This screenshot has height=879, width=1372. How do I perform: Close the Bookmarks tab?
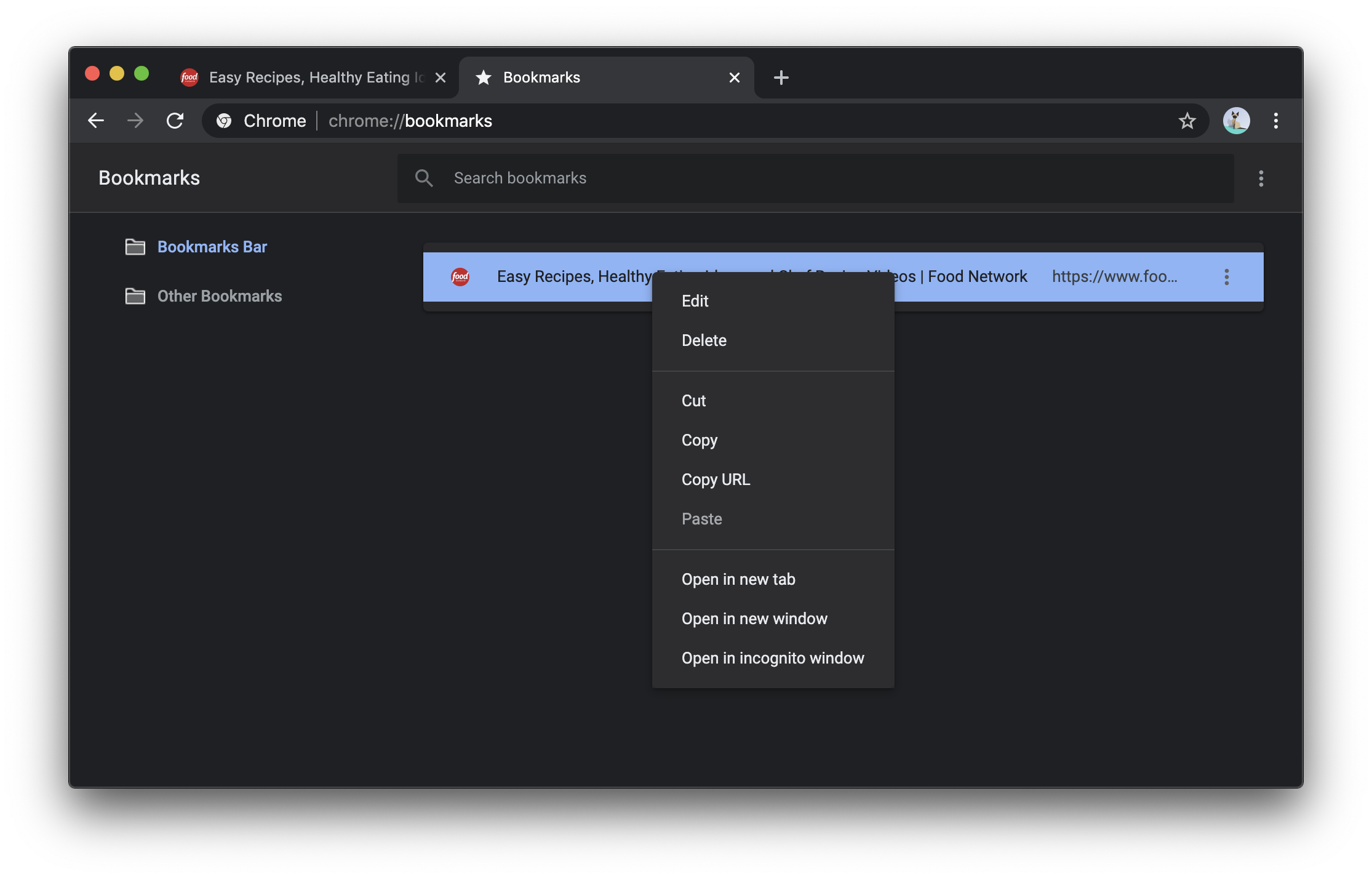coord(735,78)
